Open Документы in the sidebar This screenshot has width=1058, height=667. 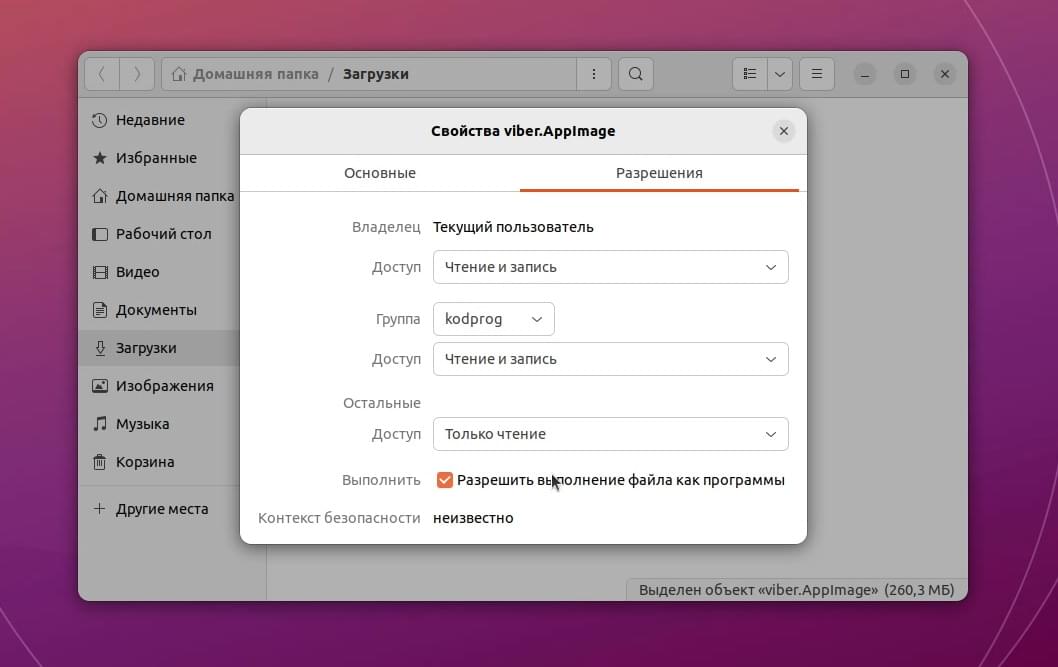(159, 310)
